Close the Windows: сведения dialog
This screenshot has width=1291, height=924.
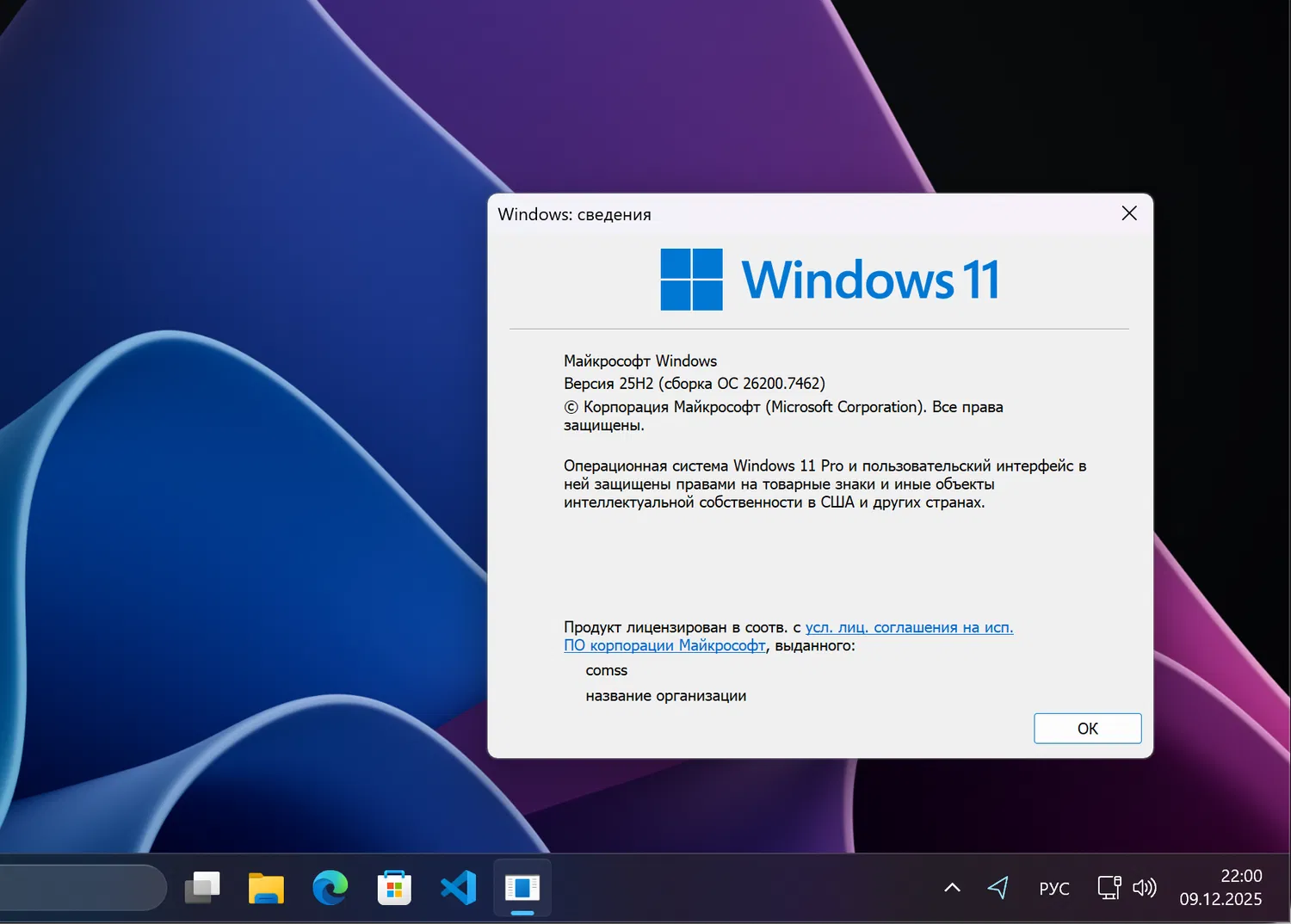point(1129,213)
